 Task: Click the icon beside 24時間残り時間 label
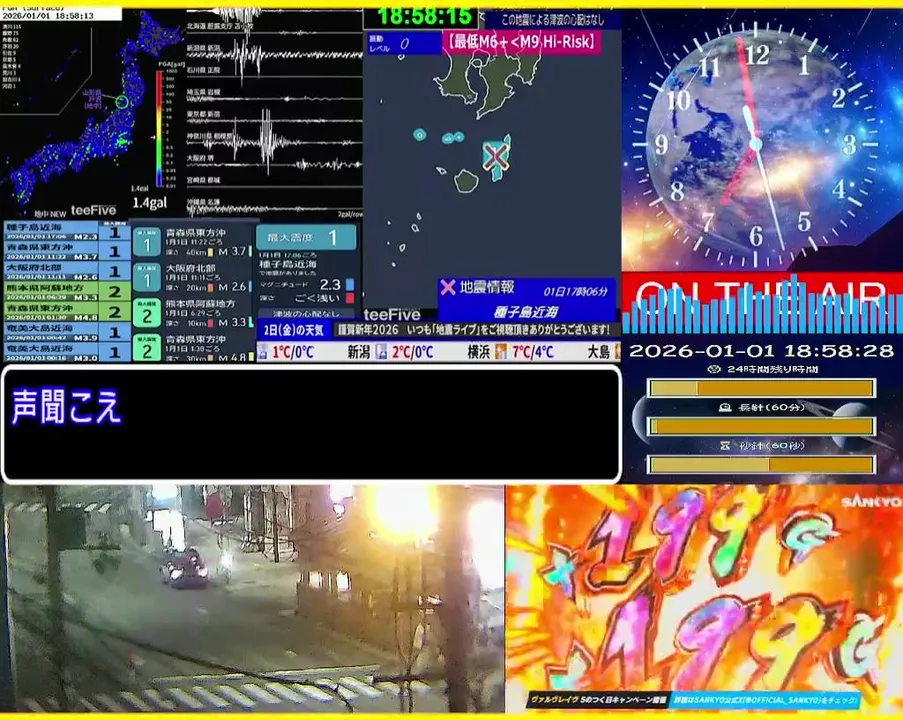click(714, 369)
